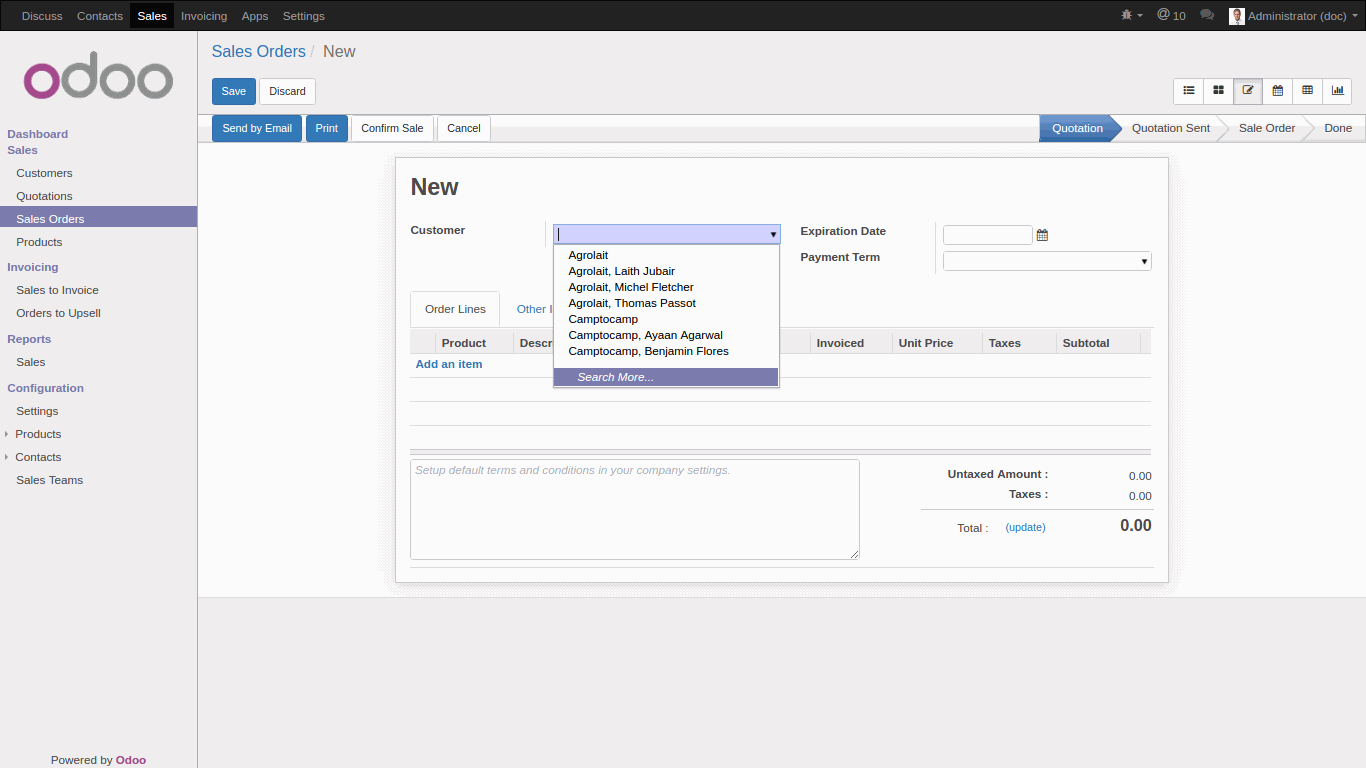Open Orders to Upsell
The image size is (1366, 768).
point(58,313)
